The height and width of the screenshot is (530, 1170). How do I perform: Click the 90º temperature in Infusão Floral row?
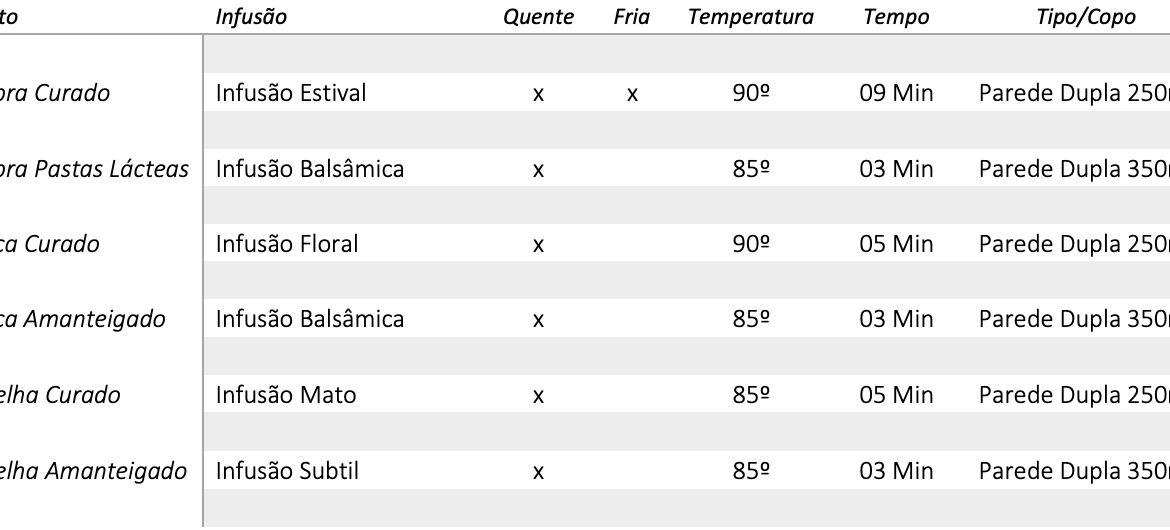click(750, 244)
